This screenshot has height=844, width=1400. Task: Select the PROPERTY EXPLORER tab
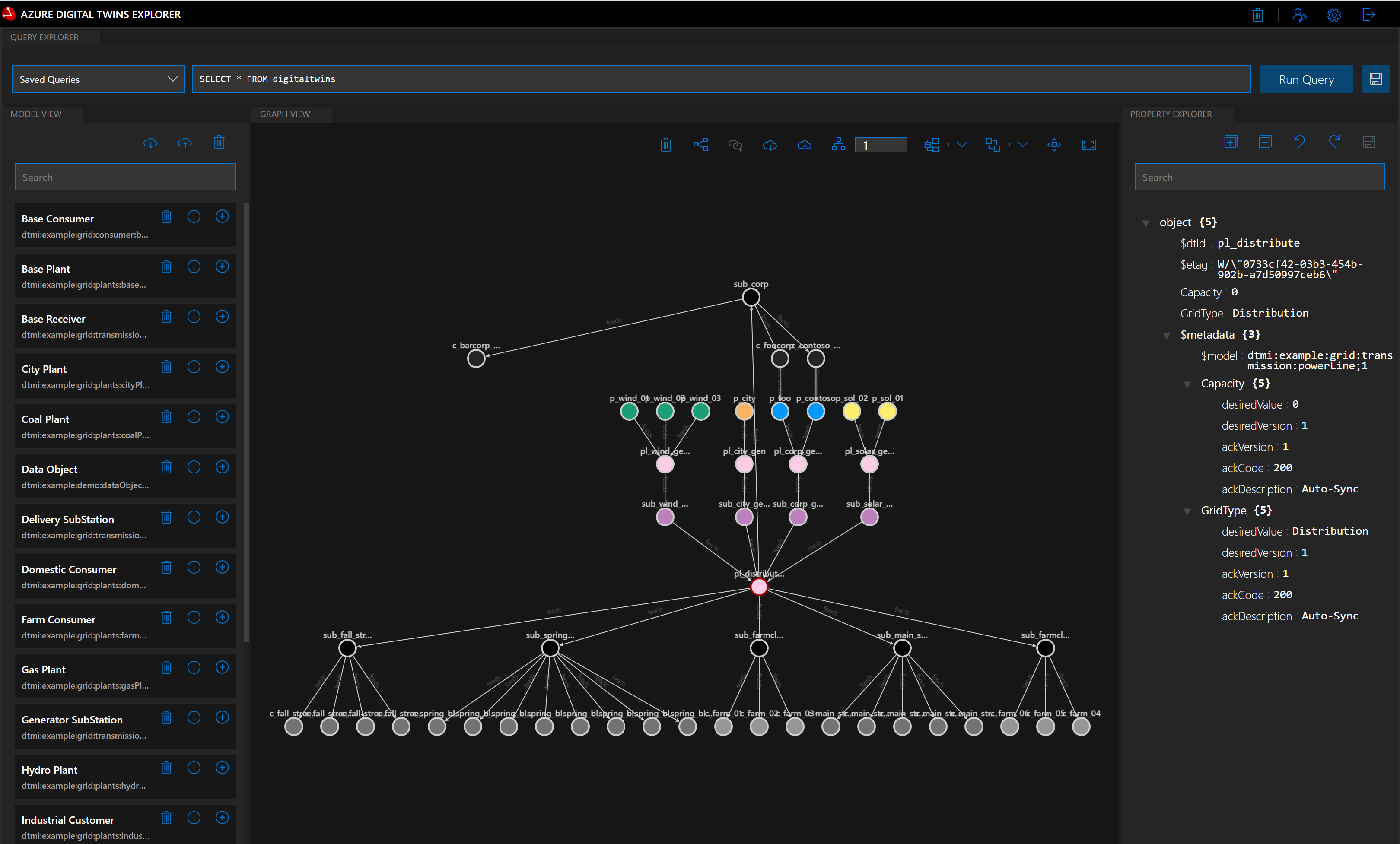tap(1171, 114)
